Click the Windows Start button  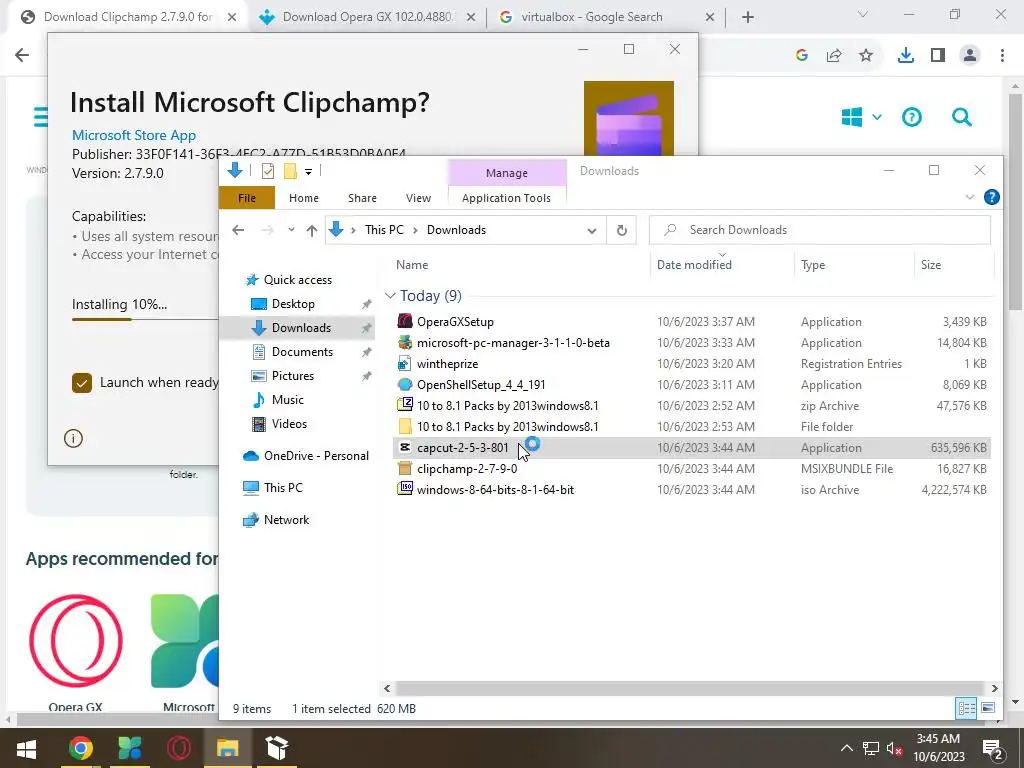pyautogui.click(x=26, y=748)
